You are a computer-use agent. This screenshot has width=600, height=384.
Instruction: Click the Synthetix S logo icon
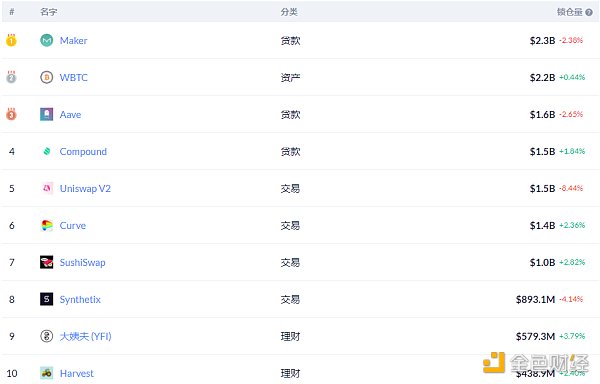click(47, 299)
